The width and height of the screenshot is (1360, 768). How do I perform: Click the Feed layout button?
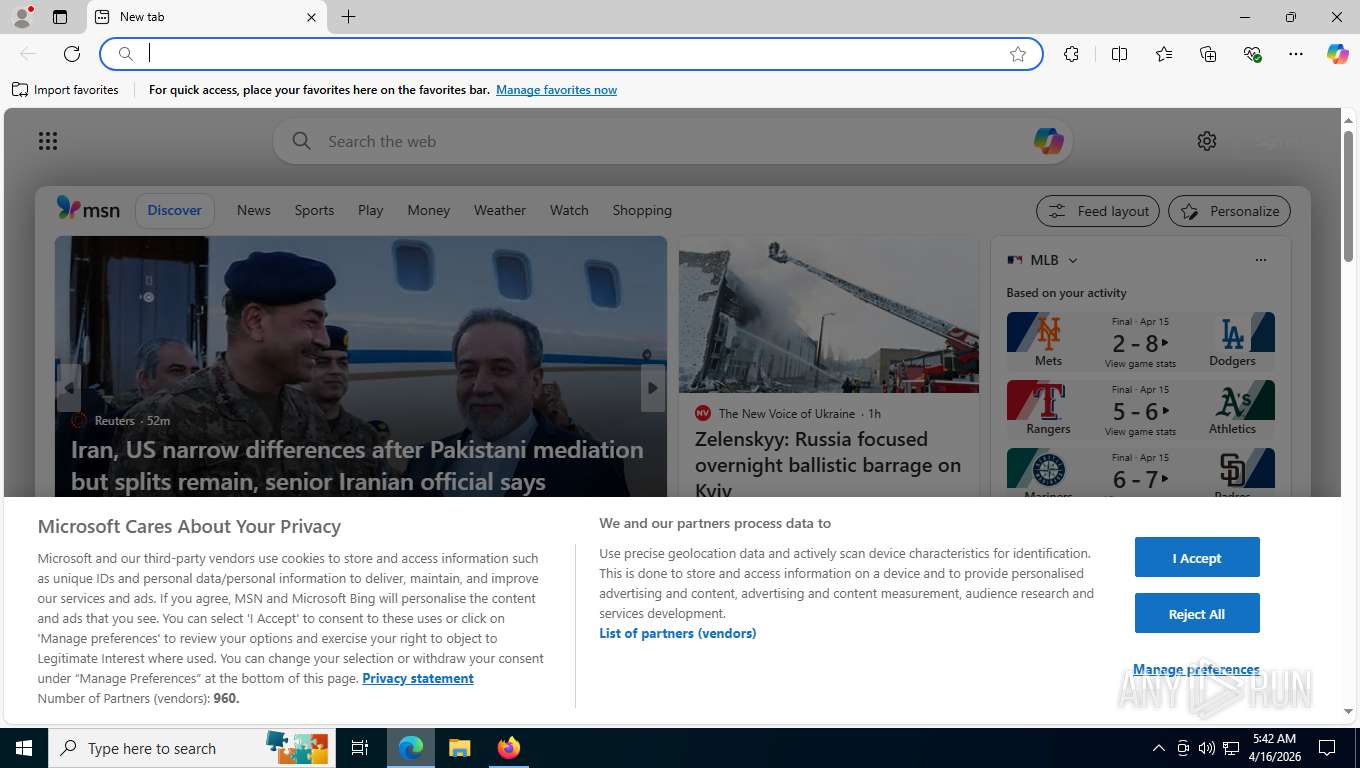[1098, 211]
